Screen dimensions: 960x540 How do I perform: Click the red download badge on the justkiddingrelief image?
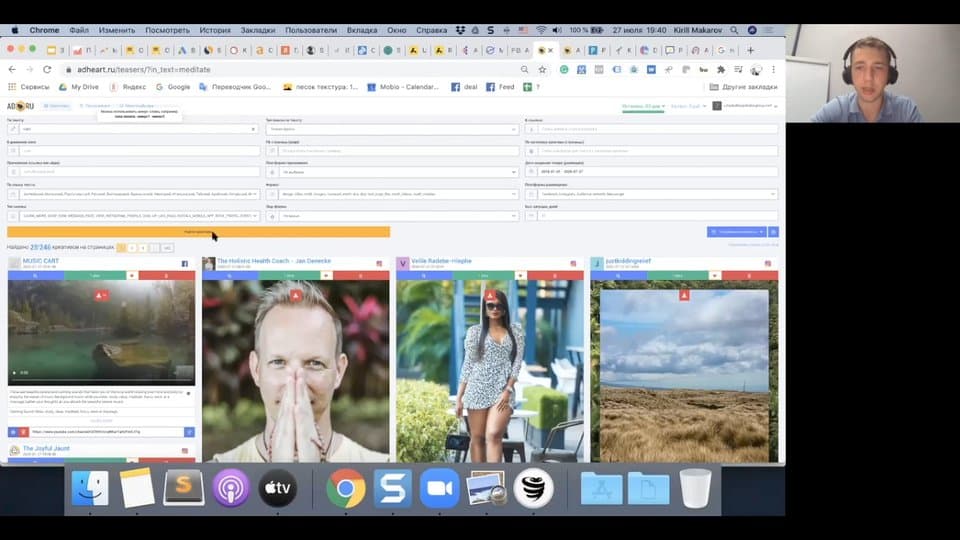tap(684, 295)
